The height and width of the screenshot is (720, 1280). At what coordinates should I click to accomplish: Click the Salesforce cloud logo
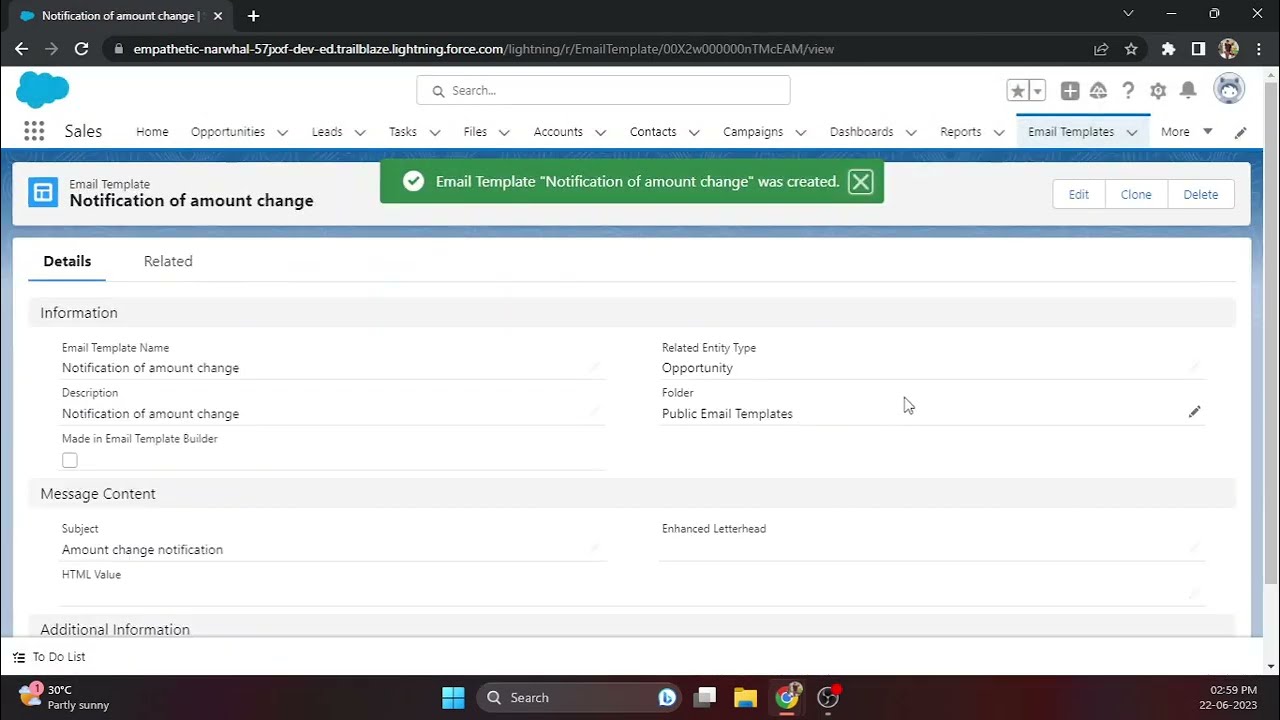coord(42,90)
